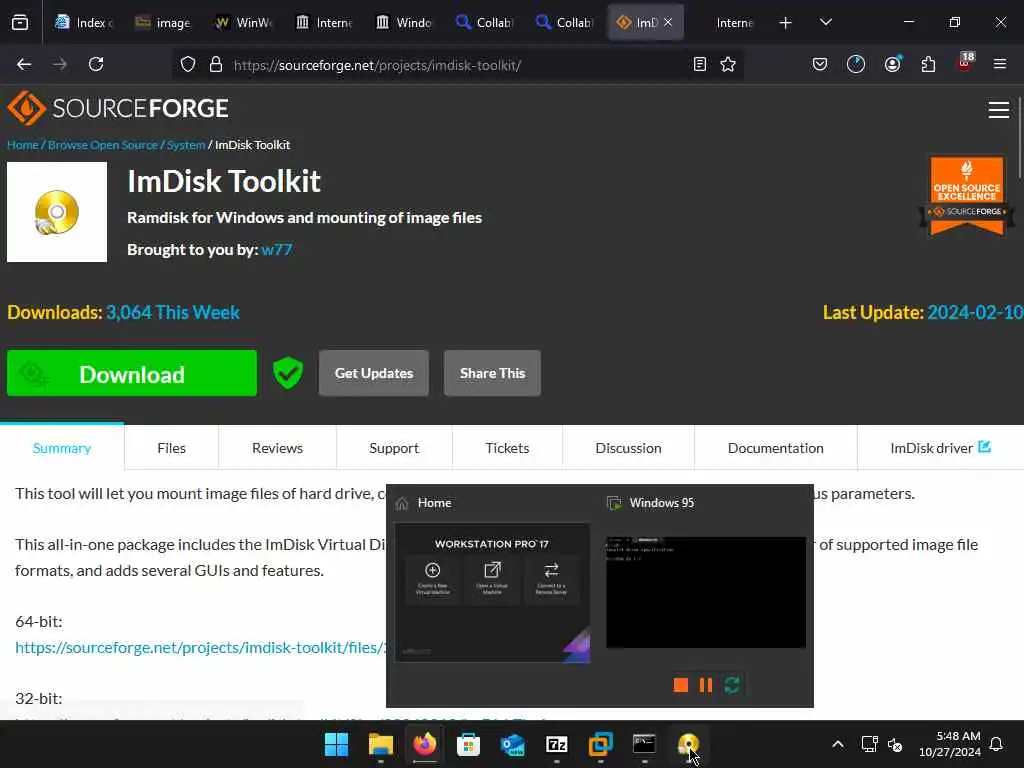Restart the Windows 95 virtual machine
1024x768 pixels.
click(x=732, y=684)
